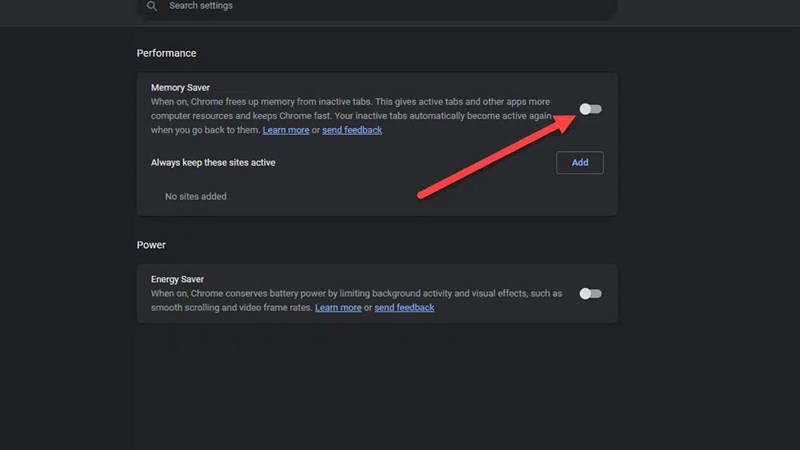
Task: Open Energy Saver Learn more link
Action: tap(338, 308)
